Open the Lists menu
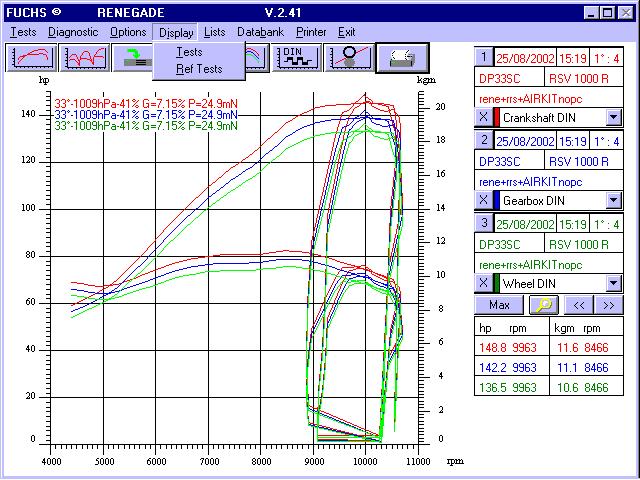This screenshot has width=640, height=480. (x=215, y=32)
